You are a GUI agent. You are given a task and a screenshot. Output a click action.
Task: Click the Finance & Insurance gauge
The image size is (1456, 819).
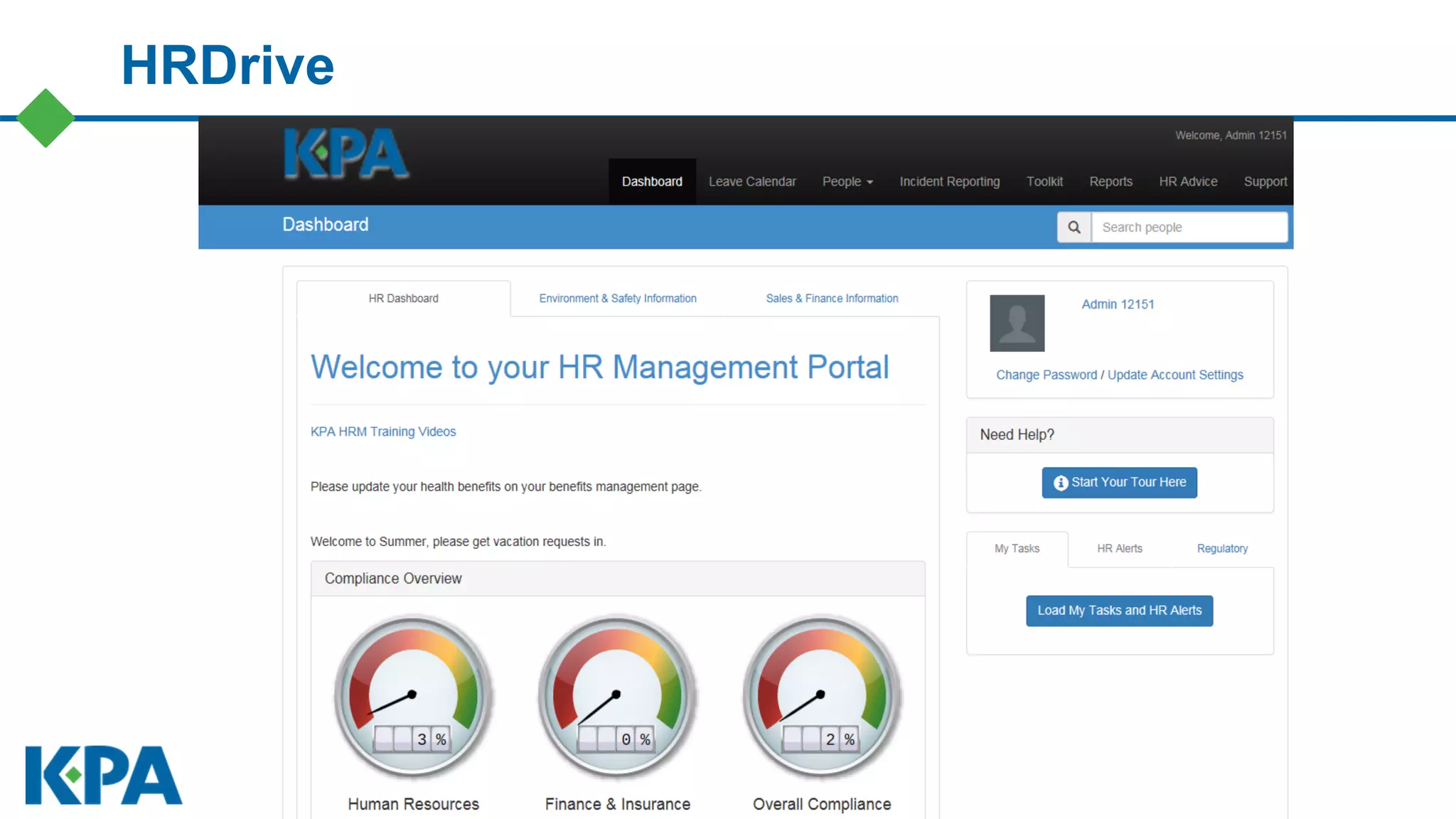tap(617, 697)
